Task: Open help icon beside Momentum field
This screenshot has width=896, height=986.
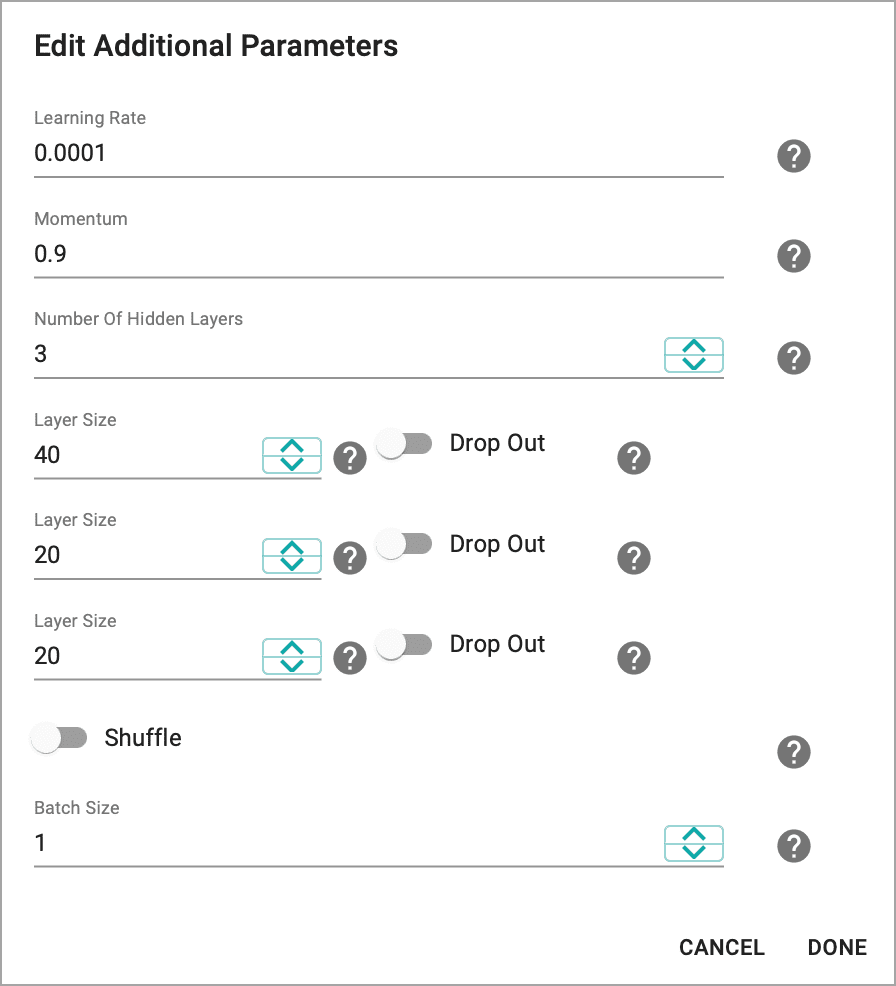Action: click(x=794, y=256)
